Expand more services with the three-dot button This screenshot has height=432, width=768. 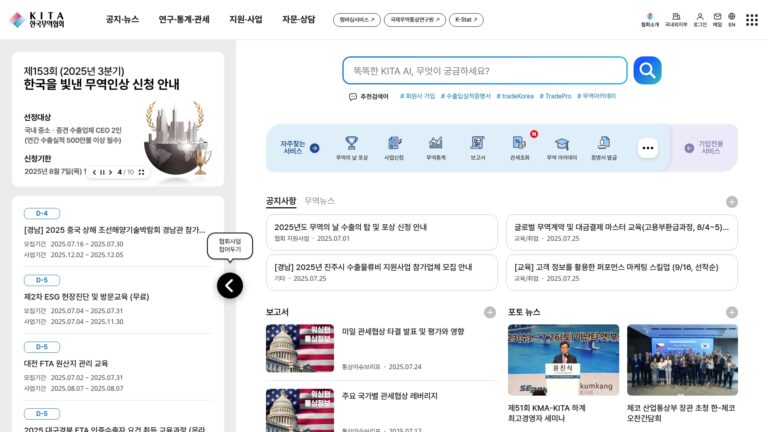648,148
